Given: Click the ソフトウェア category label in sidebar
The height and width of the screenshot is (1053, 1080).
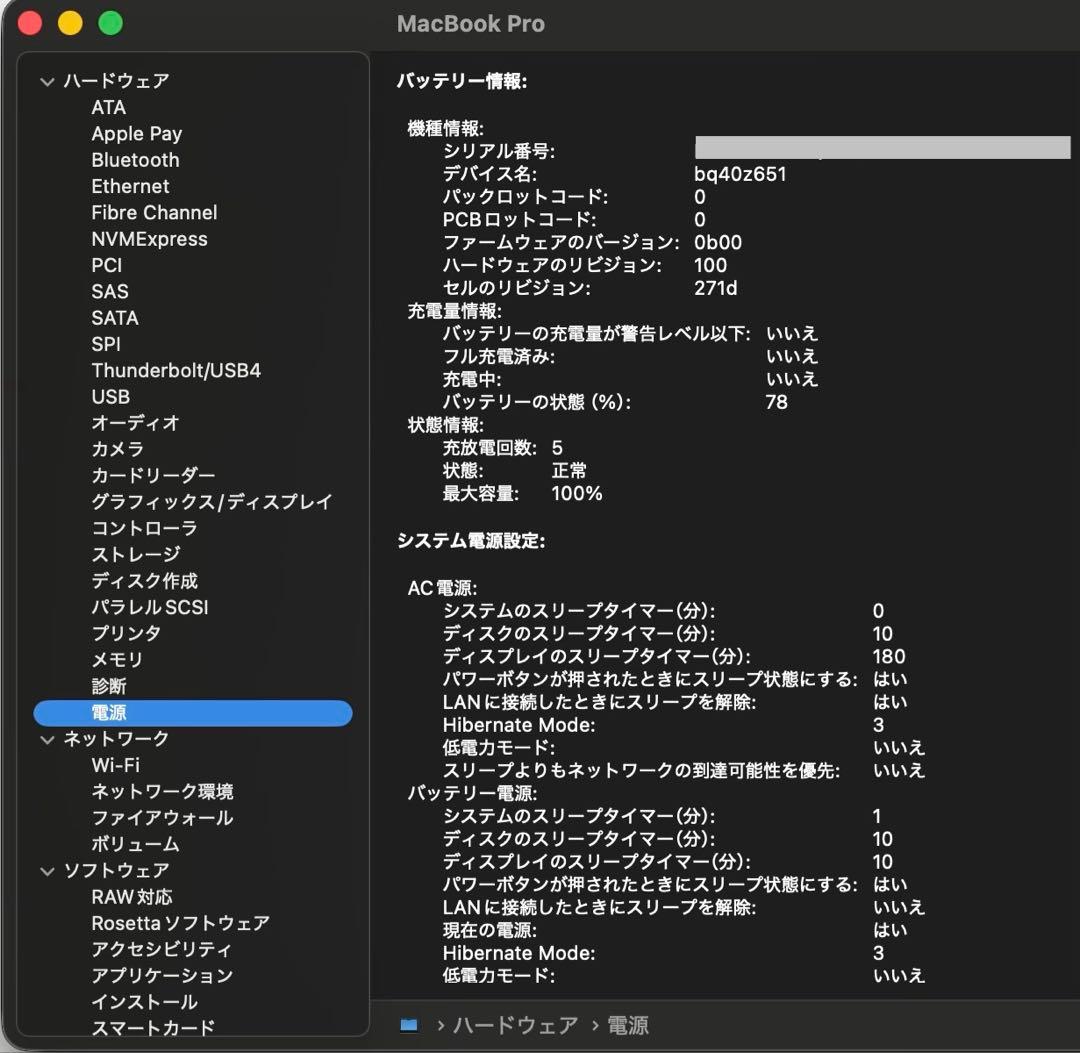Looking at the screenshot, I should 116,870.
